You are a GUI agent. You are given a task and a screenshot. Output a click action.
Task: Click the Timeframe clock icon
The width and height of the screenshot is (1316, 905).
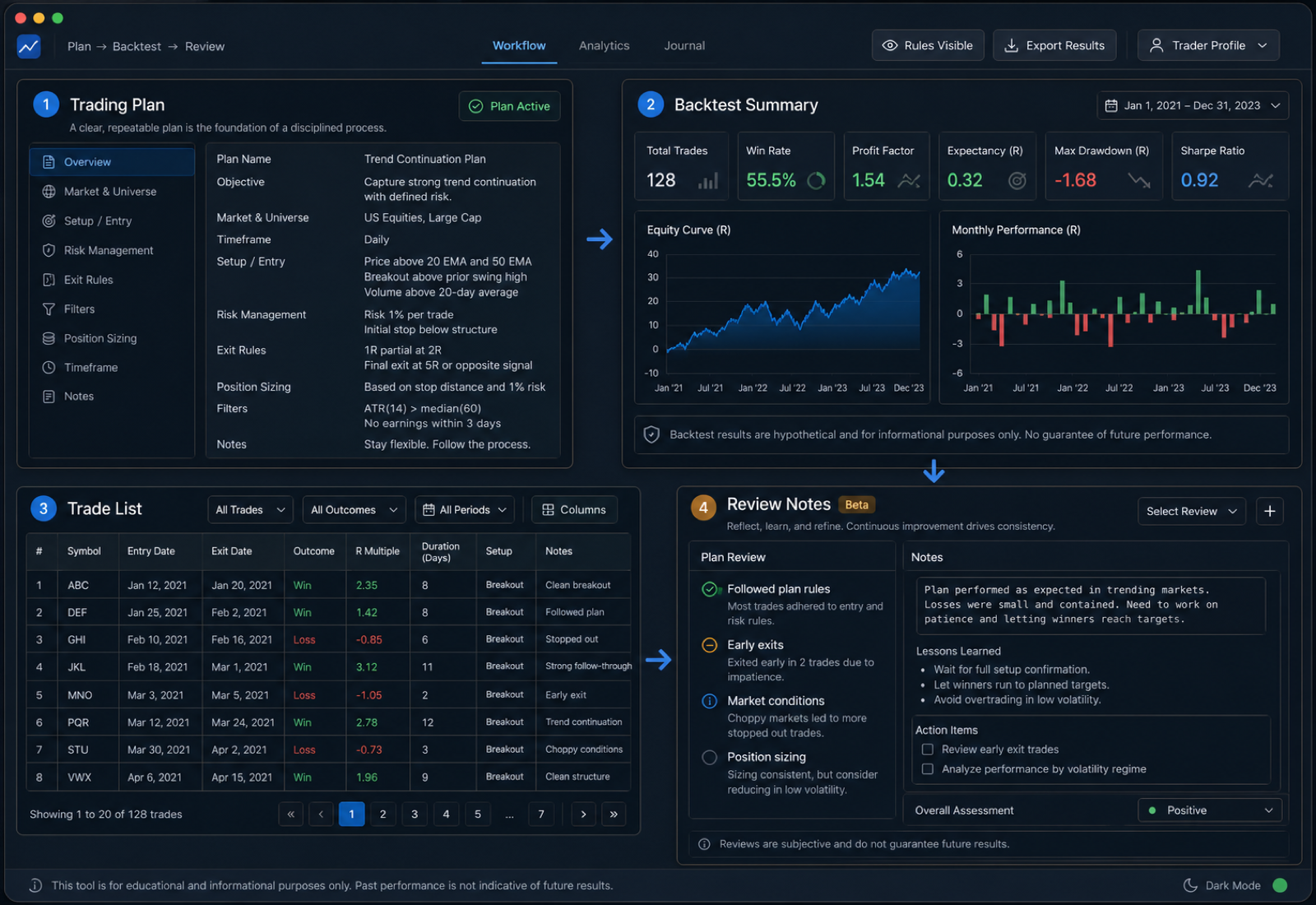[x=49, y=368]
